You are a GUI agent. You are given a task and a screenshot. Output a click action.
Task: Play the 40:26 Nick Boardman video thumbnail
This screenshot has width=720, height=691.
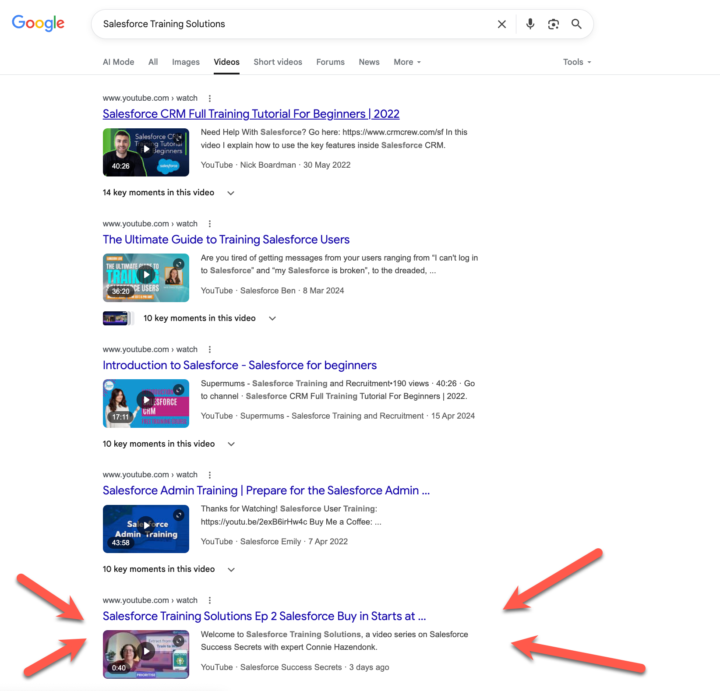(146, 152)
